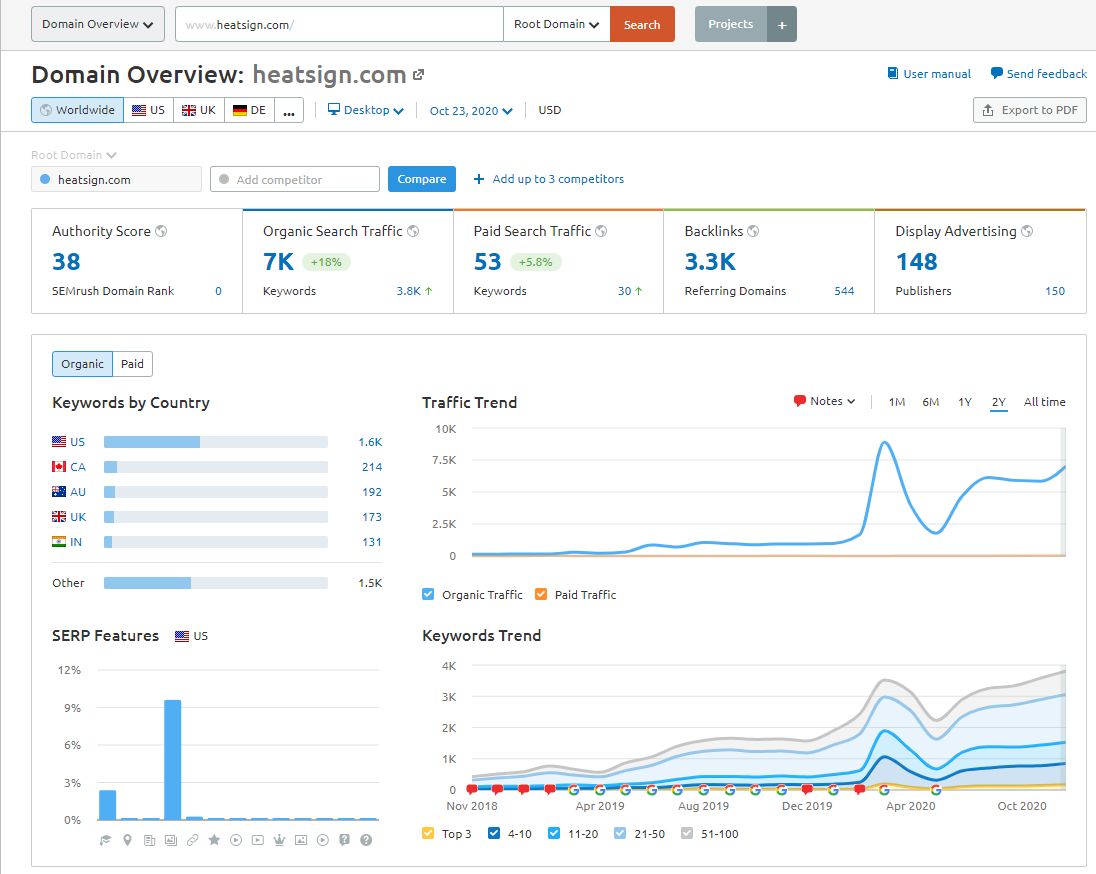This screenshot has height=874, width=1096.
Task: Select the DE database tab
Action: click(250, 110)
